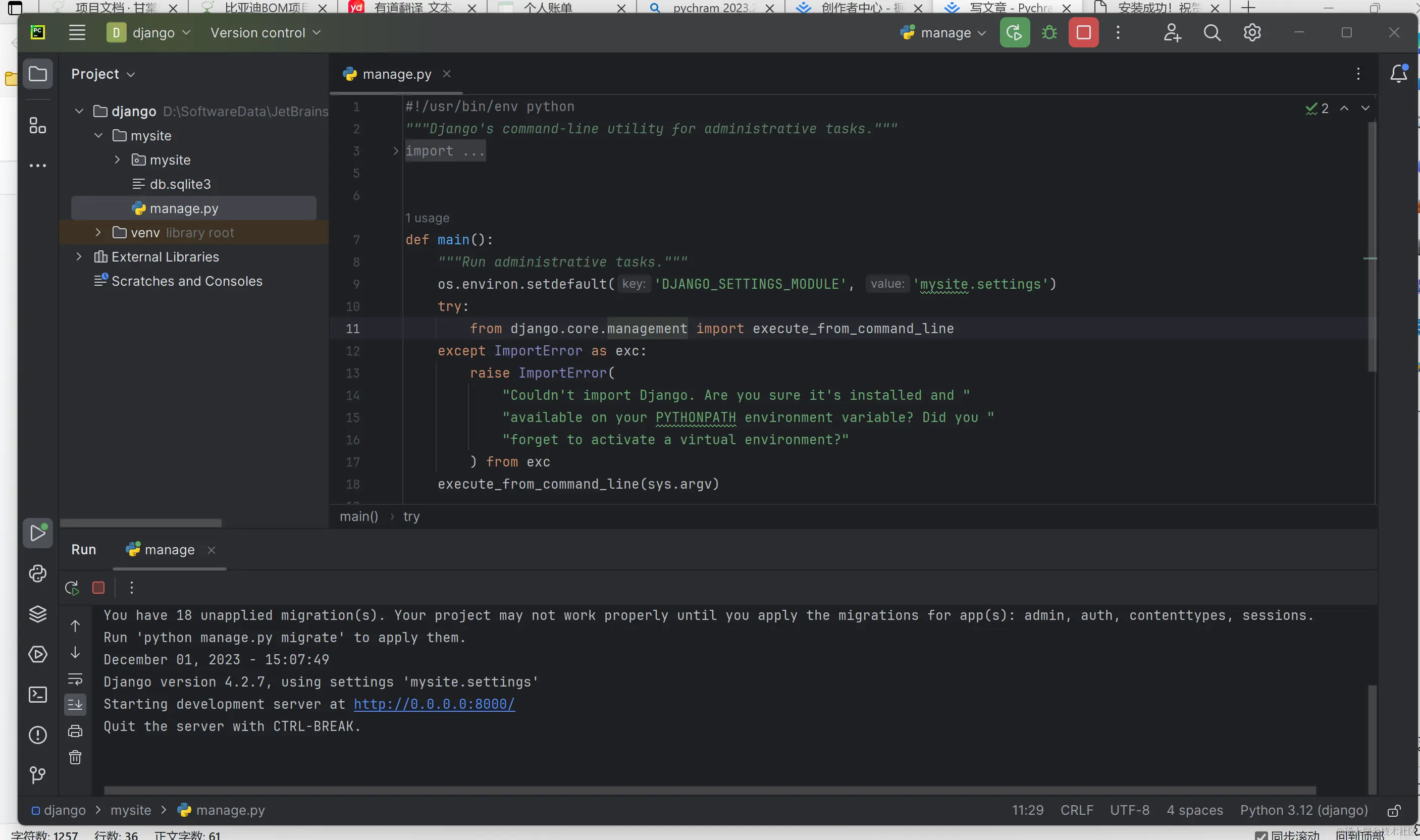The width and height of the screenshot is (1420, 840).
Task: Click the Debug bug icon in toolbar
Action: pyautogui.click(x=1049, y=33)
